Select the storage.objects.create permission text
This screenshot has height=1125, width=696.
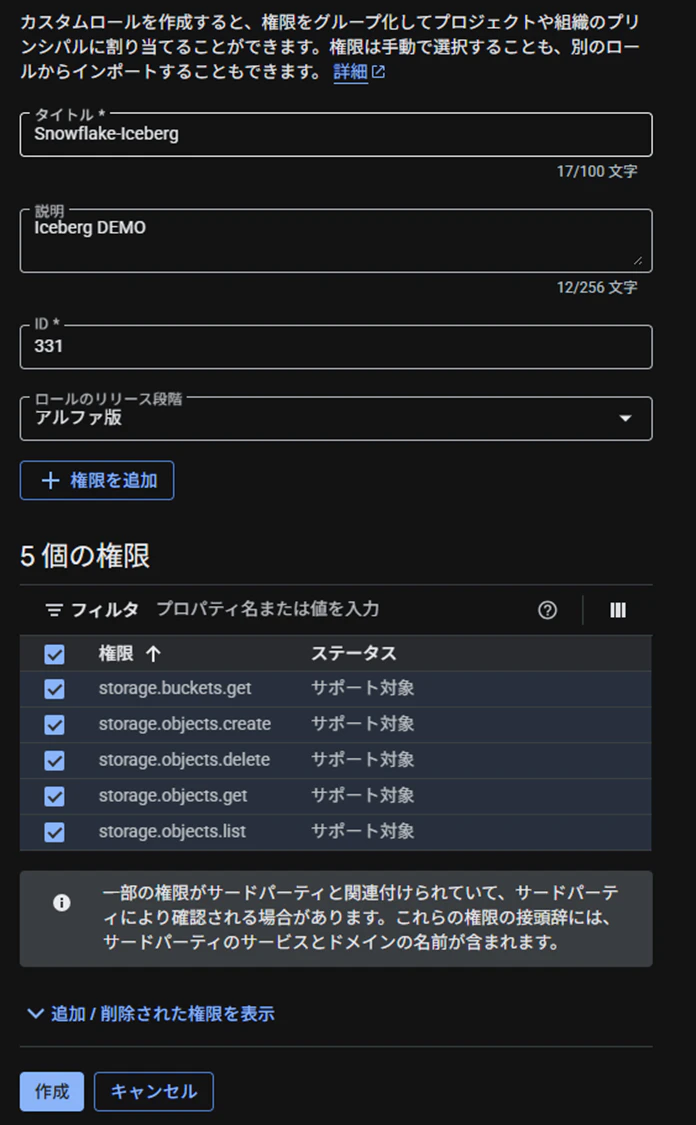coord(184,724)
